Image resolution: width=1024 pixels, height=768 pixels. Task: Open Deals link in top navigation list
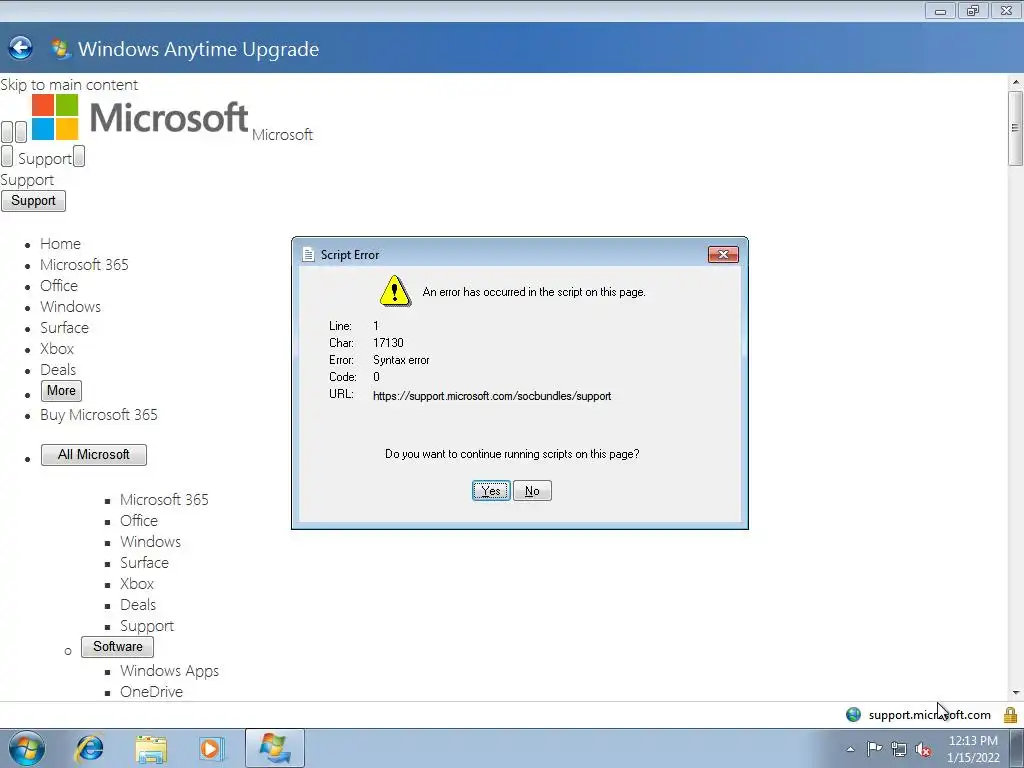pyautogui.click(x=58, y=370)
